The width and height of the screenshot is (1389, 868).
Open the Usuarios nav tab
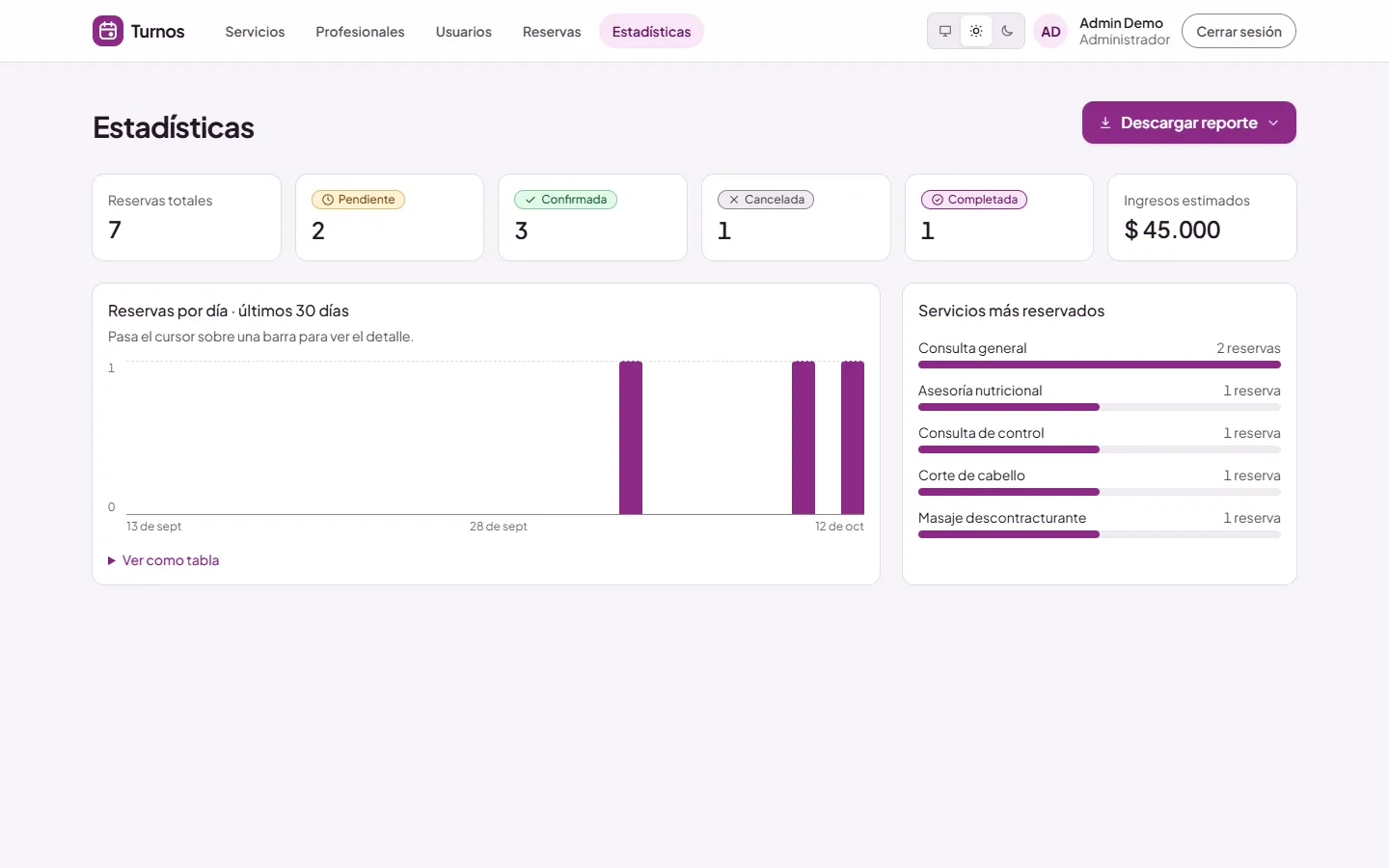(464, 31)
